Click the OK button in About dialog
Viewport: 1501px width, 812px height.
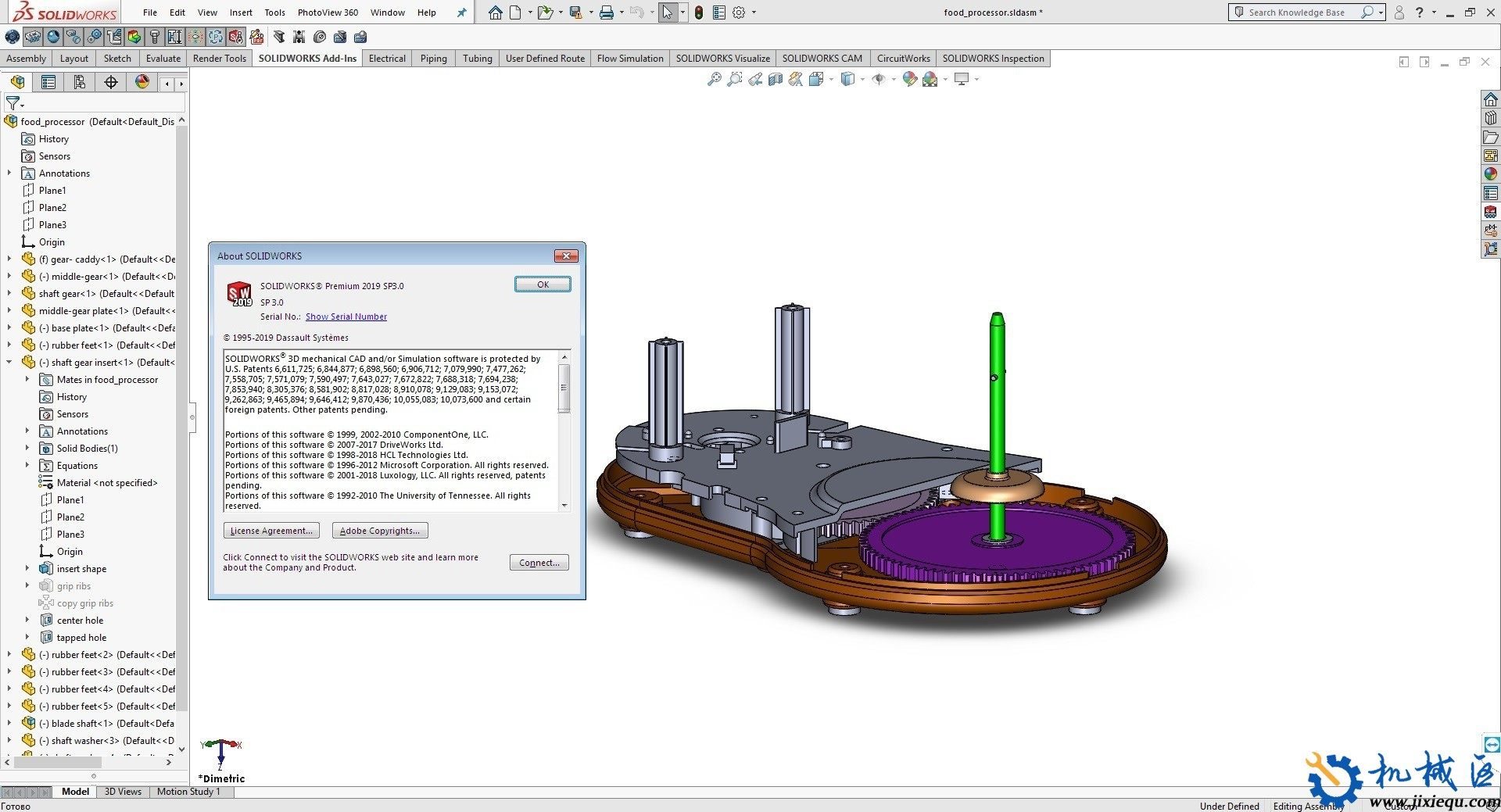click(x=543, y=284)
